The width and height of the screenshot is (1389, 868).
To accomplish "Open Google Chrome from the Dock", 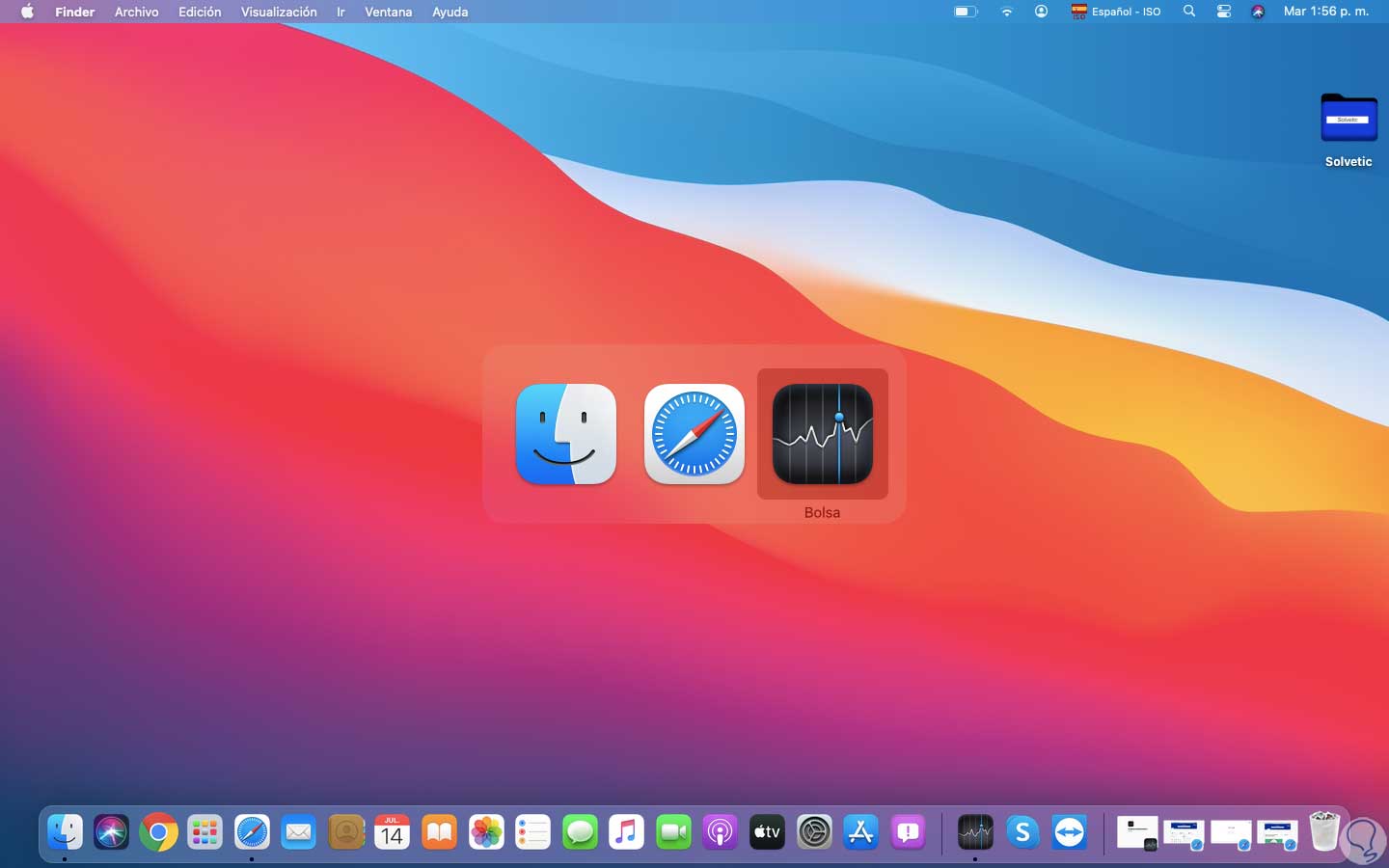I will 158,832.
